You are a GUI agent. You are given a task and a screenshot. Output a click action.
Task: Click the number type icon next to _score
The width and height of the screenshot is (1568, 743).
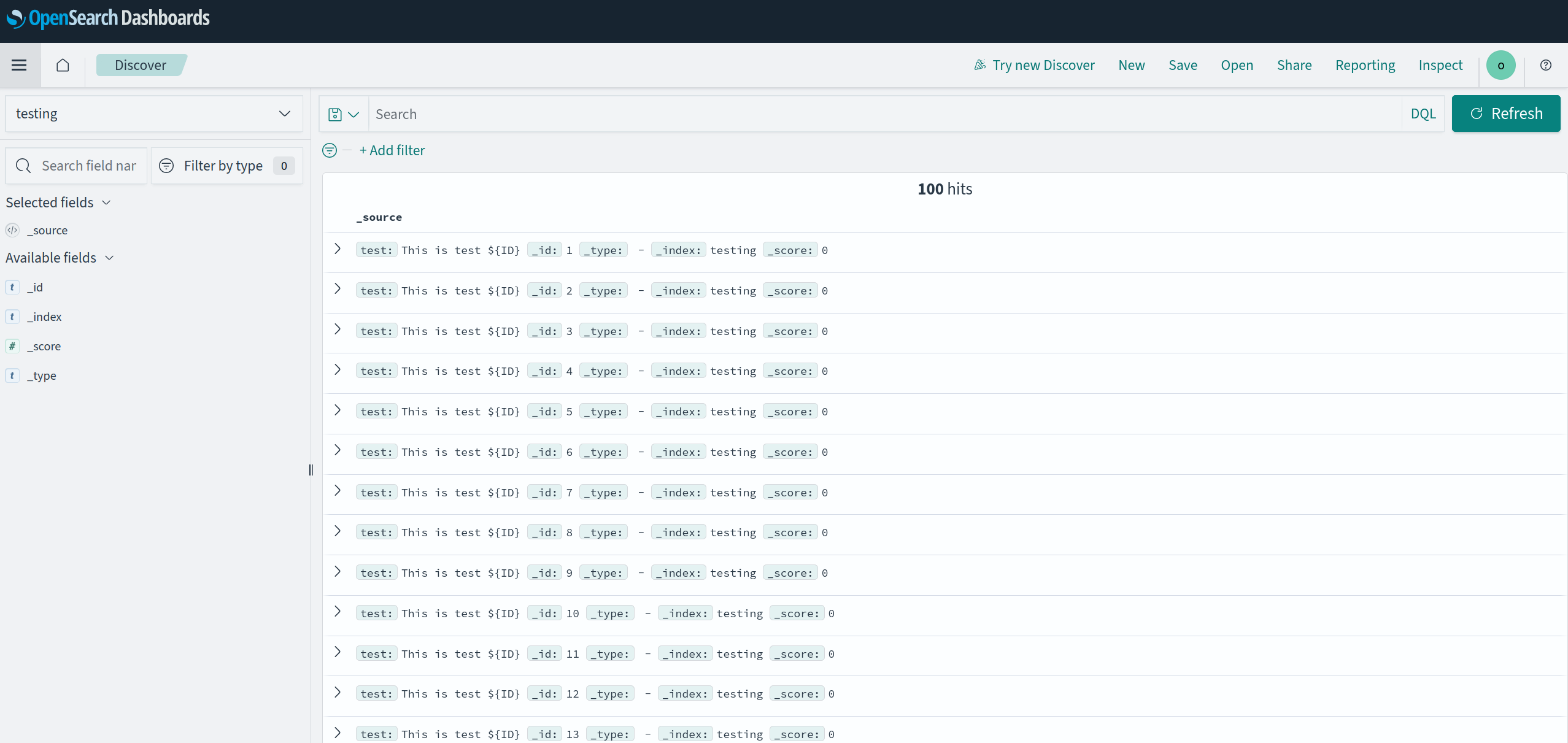[12, 346]
